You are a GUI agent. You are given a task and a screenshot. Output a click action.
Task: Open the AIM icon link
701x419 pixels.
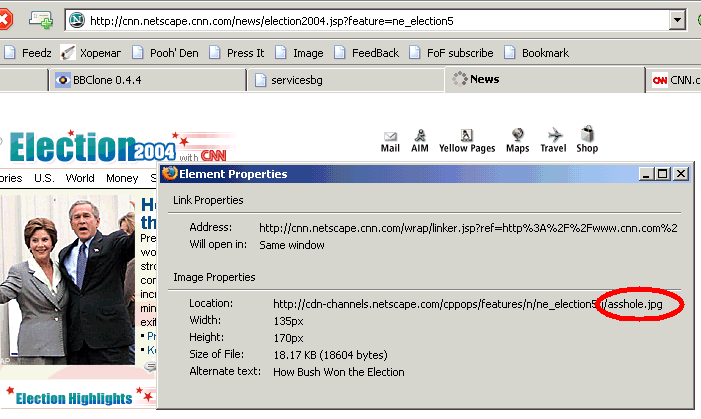420,141
